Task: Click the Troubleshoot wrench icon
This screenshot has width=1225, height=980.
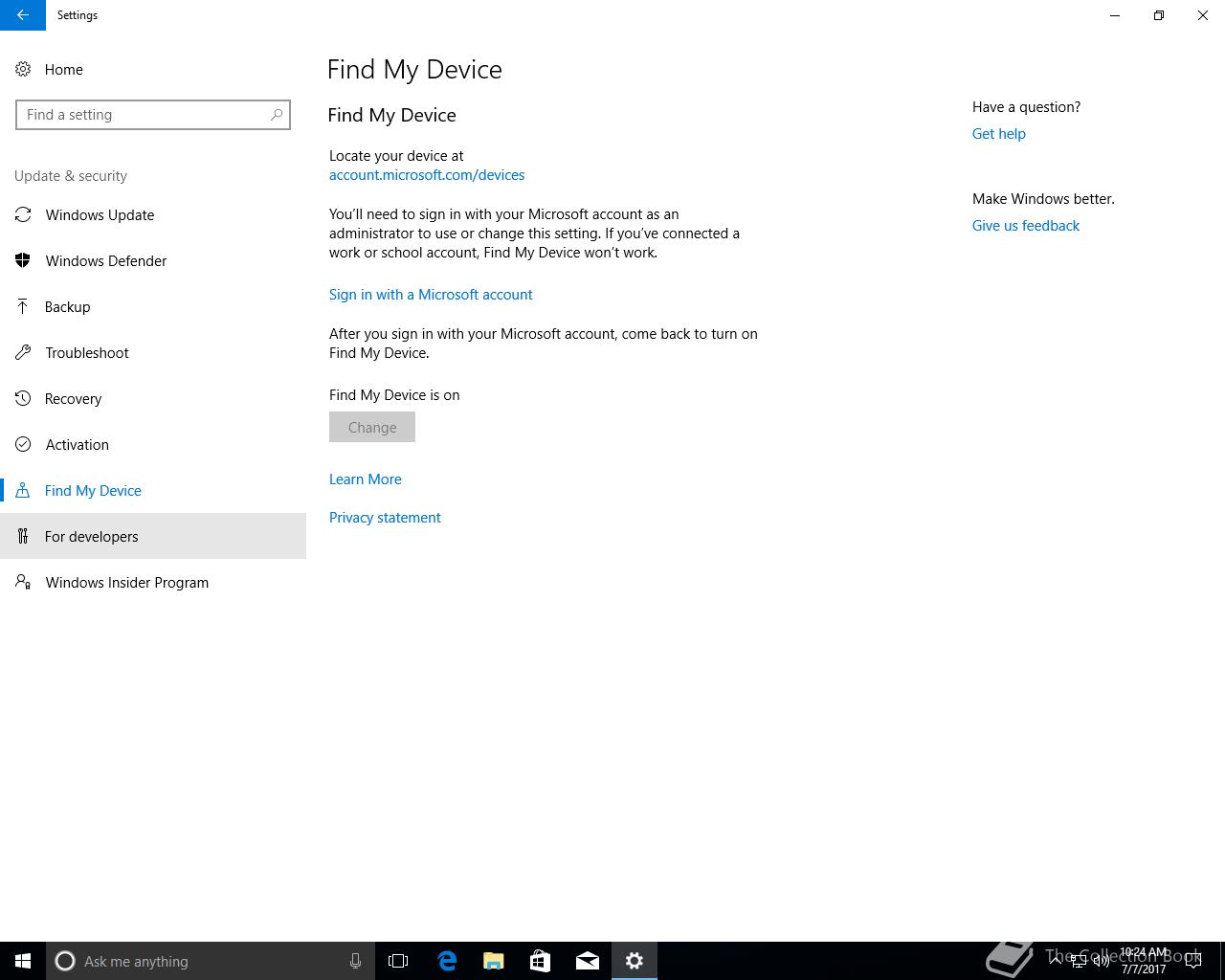Action: 23,352
